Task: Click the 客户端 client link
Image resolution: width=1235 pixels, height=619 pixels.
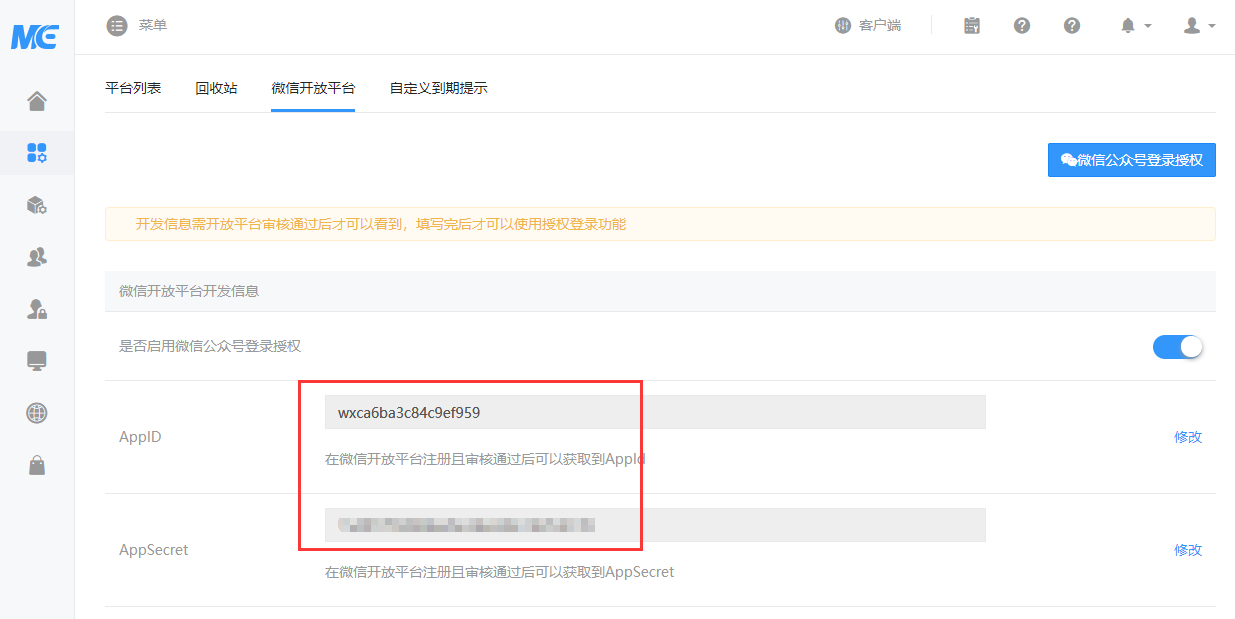Action: [868, 25]
